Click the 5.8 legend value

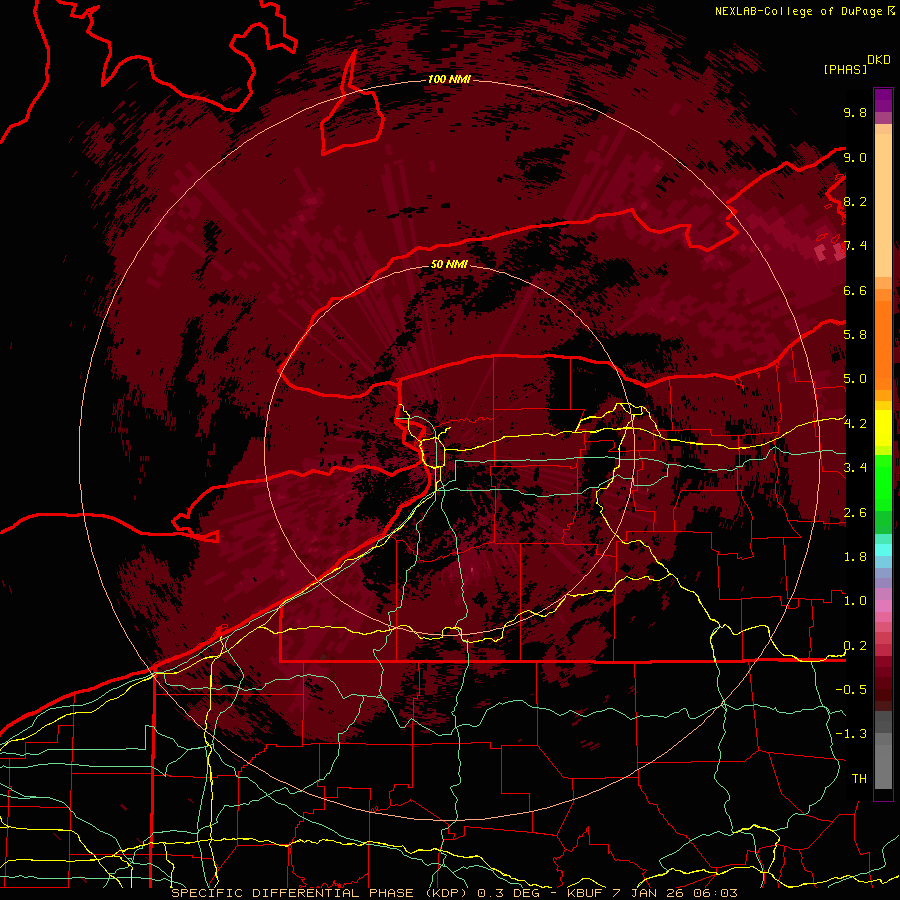(855, 335)
